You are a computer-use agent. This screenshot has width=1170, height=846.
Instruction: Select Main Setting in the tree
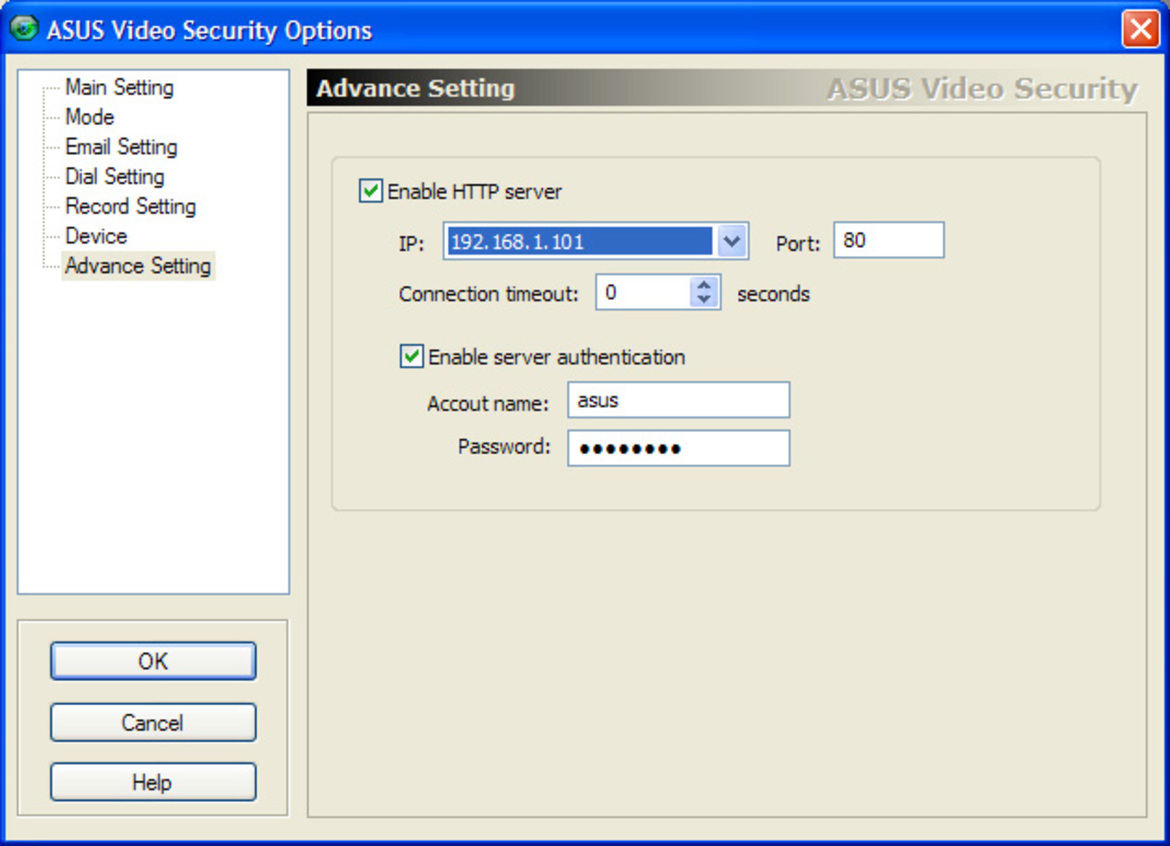[x=119, y=87]
